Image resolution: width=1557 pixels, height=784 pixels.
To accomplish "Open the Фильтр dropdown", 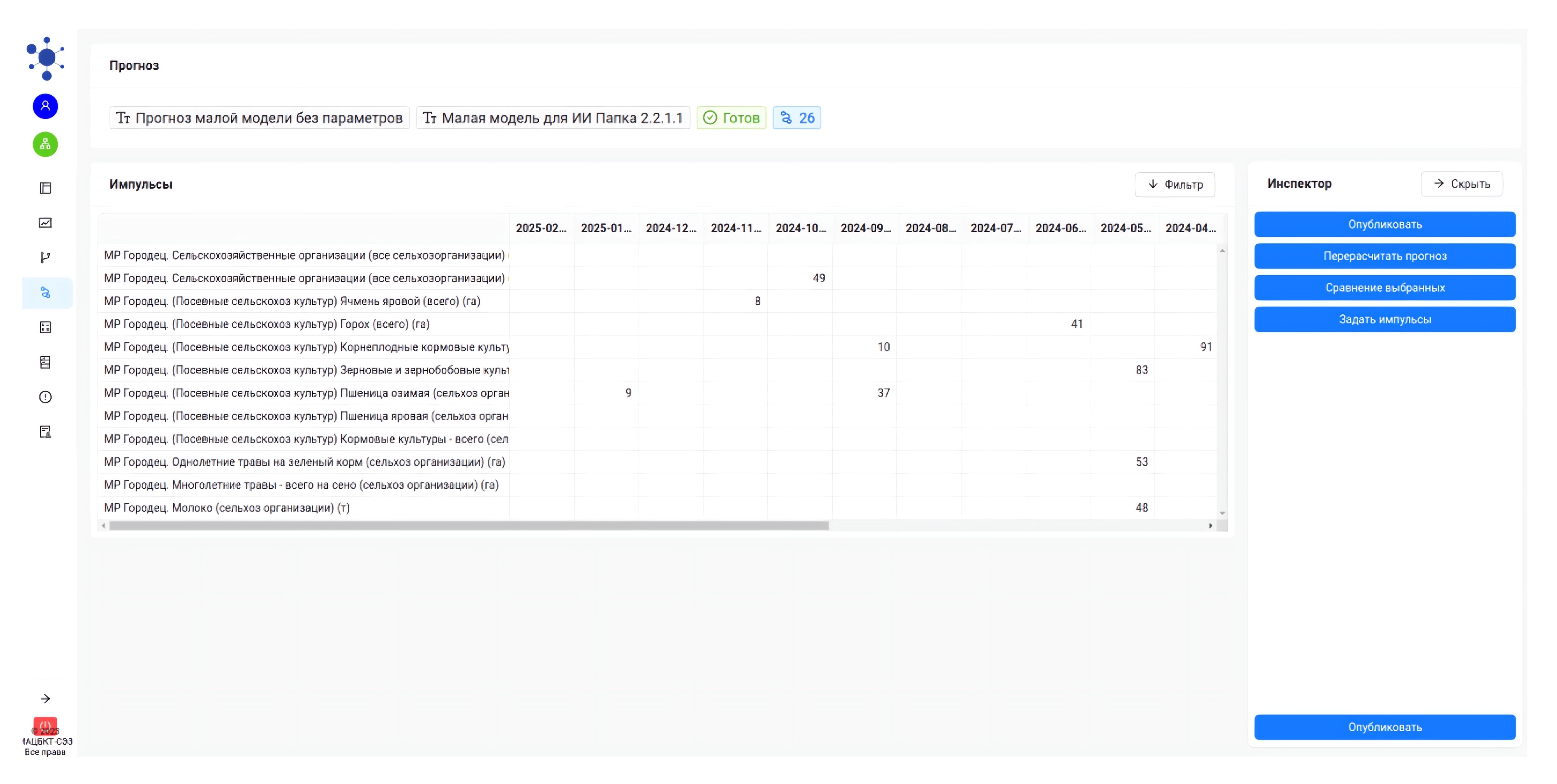I will pos(1175,184).
